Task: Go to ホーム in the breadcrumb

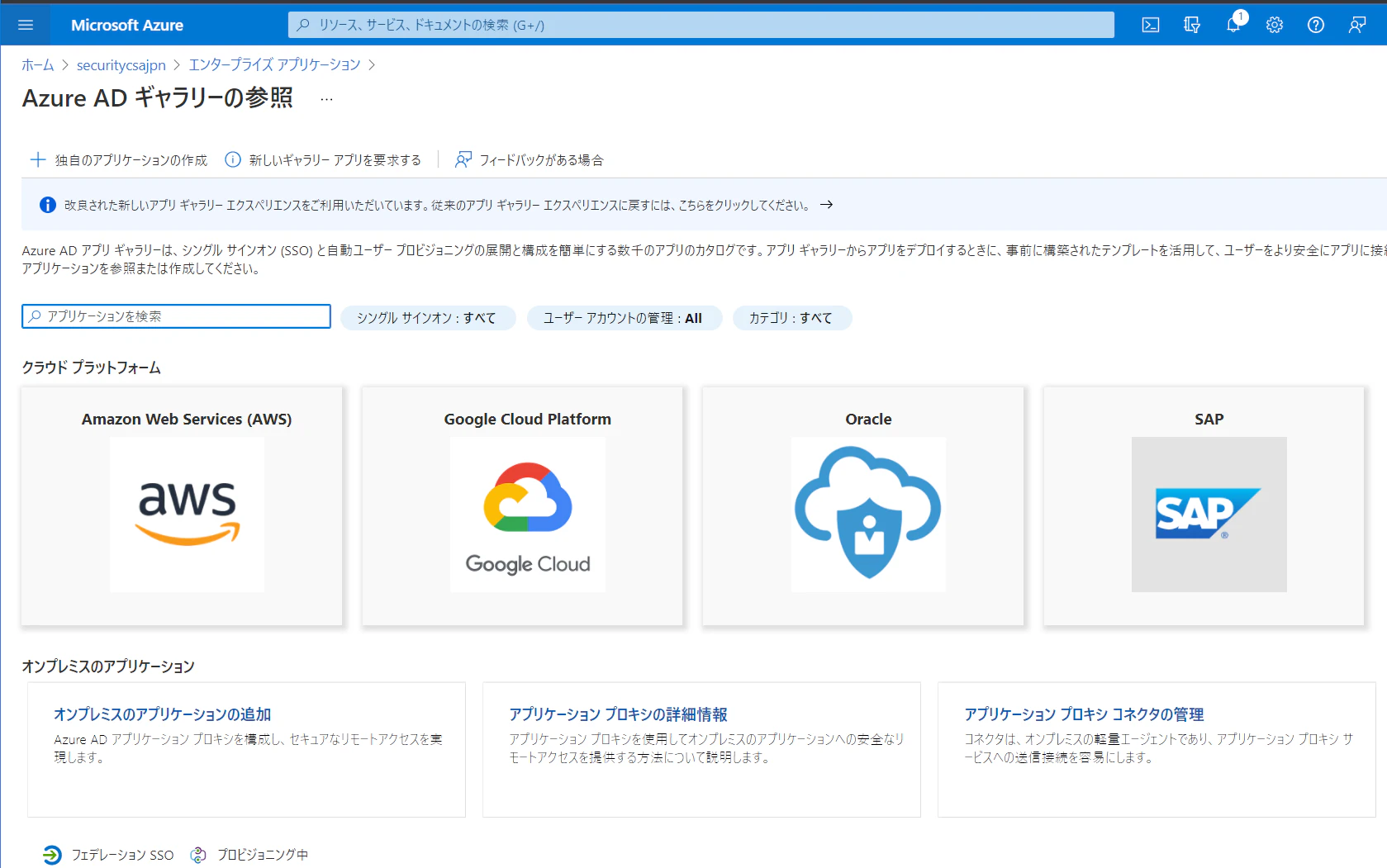Action: tap(38, 65)
